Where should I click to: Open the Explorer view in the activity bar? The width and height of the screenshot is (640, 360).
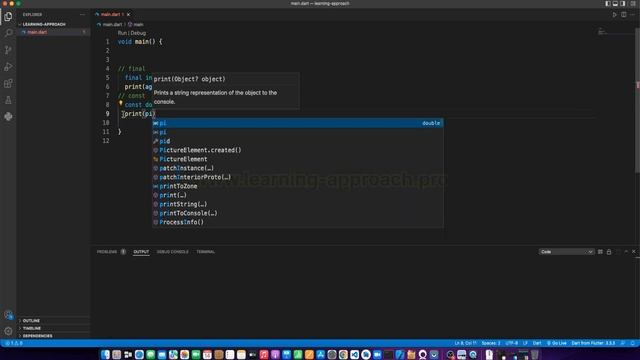[8, 17]
